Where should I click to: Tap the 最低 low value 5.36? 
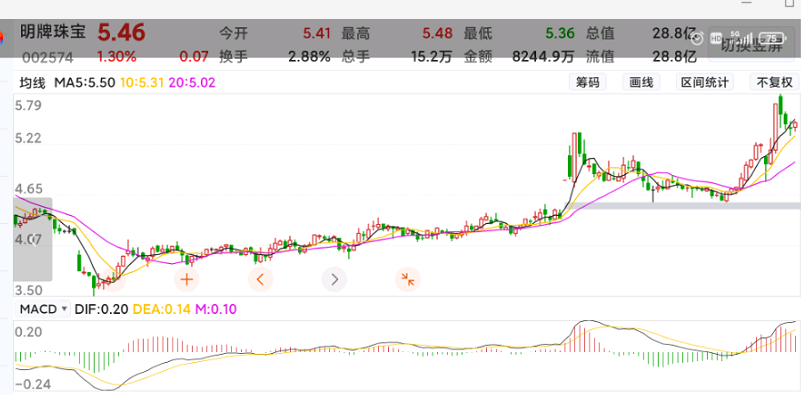pyautogui.click(x=560, y=34)
